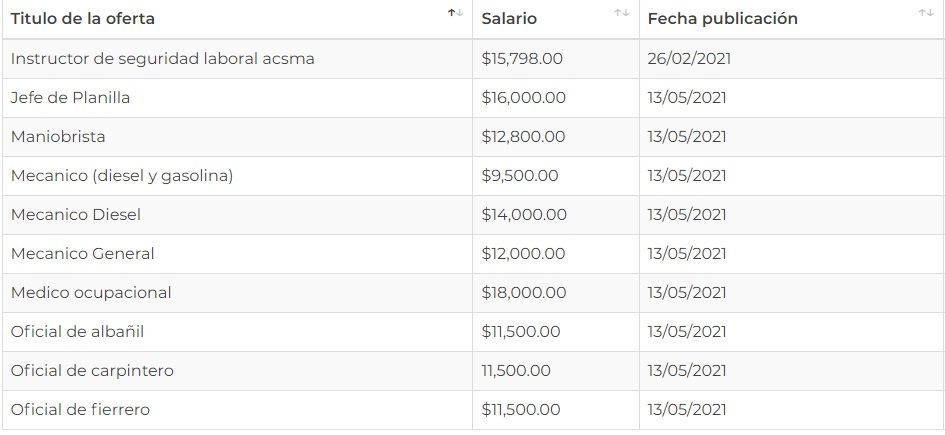Select the Mecanico General offer
Image resolution: width=945 pixels, height=435 pixels.
click(83, 254)
